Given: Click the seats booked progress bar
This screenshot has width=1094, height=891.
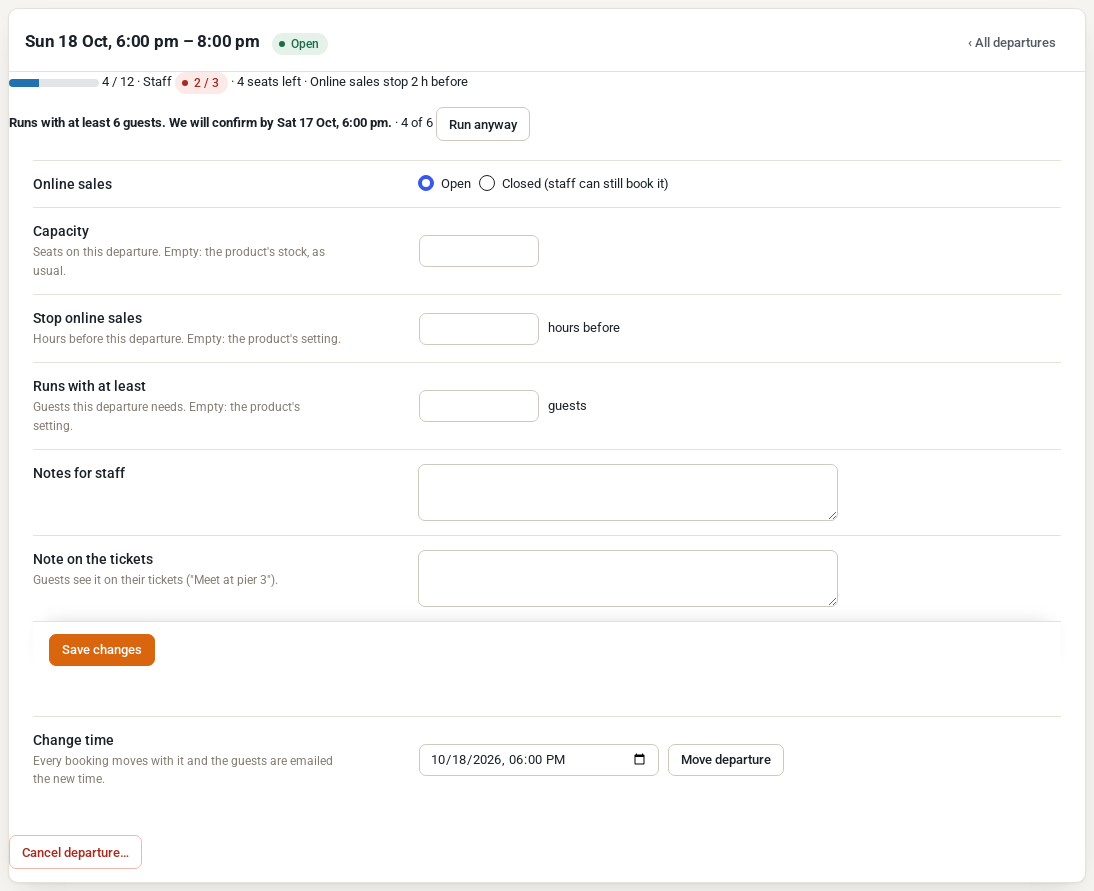Looking at the screenshot, I should (x=54, y=83).
